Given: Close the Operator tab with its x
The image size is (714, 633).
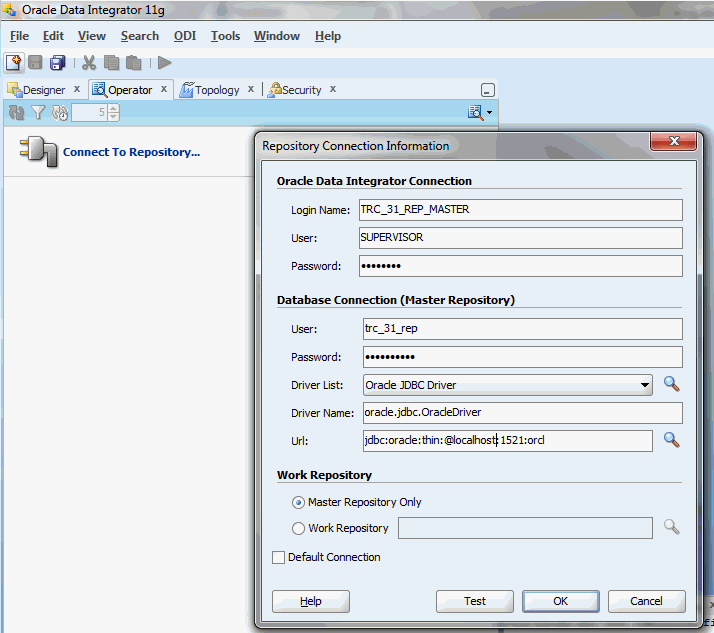Looking at the screenshot, I should coord(164,89).
